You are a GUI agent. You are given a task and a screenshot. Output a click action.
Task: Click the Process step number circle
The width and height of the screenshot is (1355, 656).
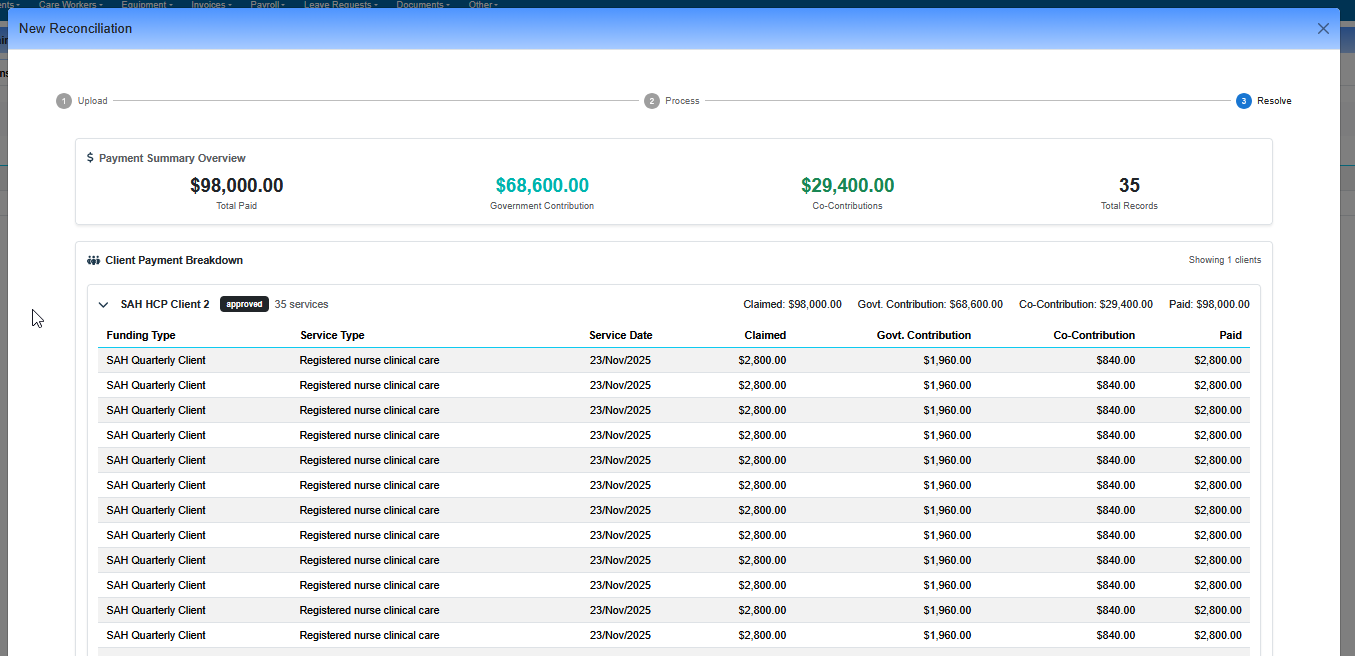point(651,101)
